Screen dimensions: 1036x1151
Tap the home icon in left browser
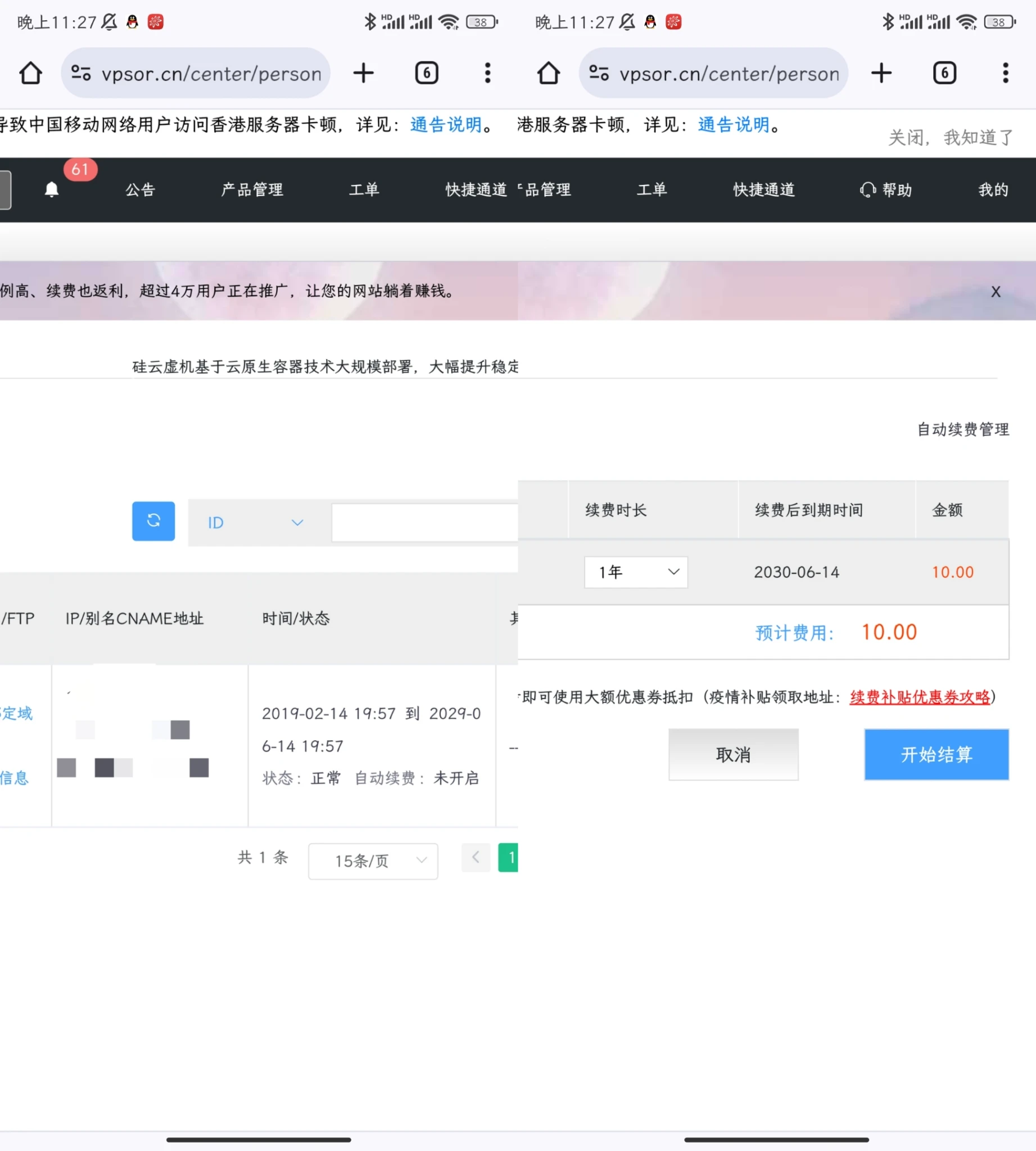click(31, 74)
